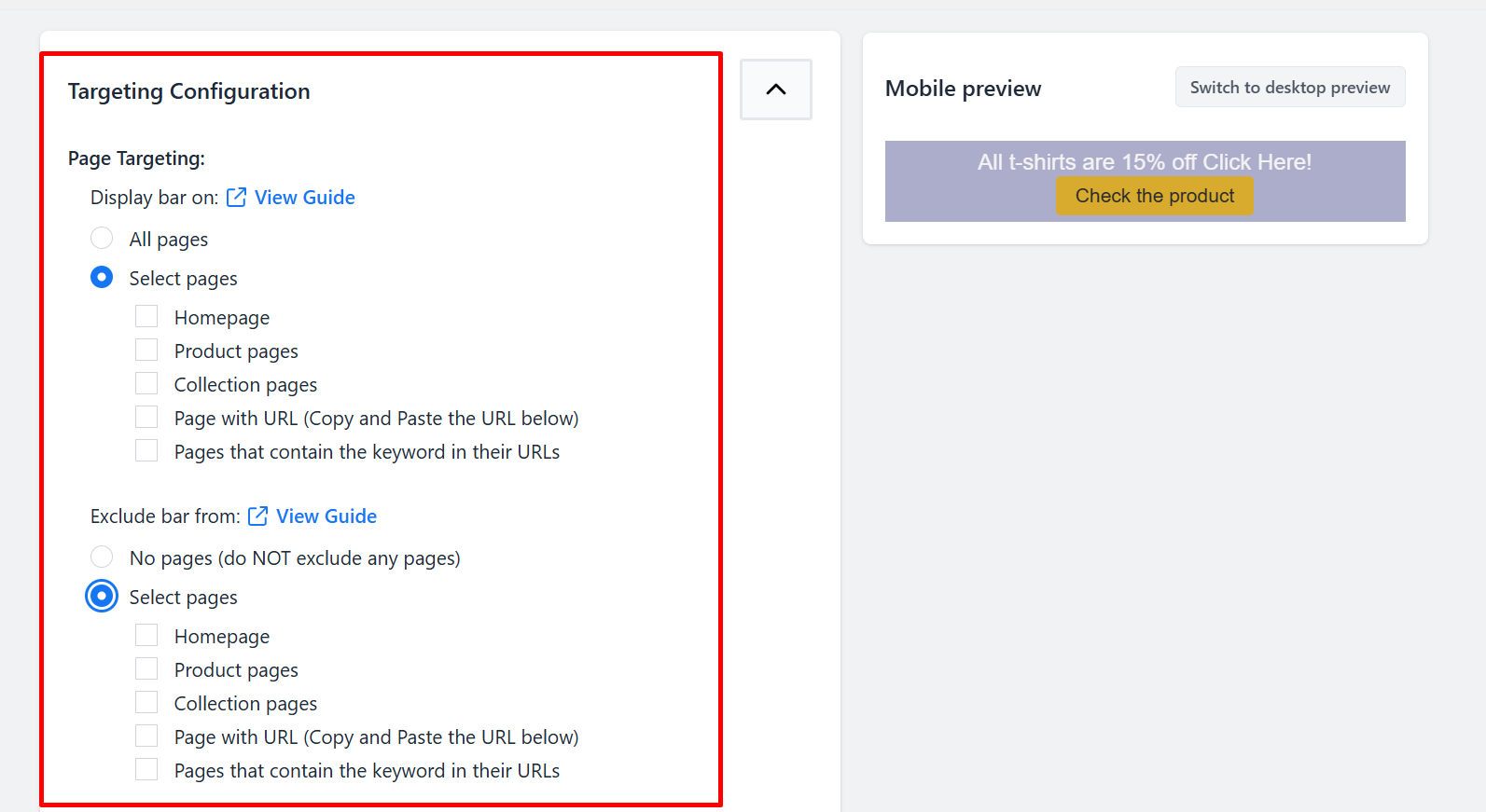Image resolution: width=1486 pixels, height=812 pixels.
Task: Check Collection pages under Exclude bar from
Action: point(146,703)
